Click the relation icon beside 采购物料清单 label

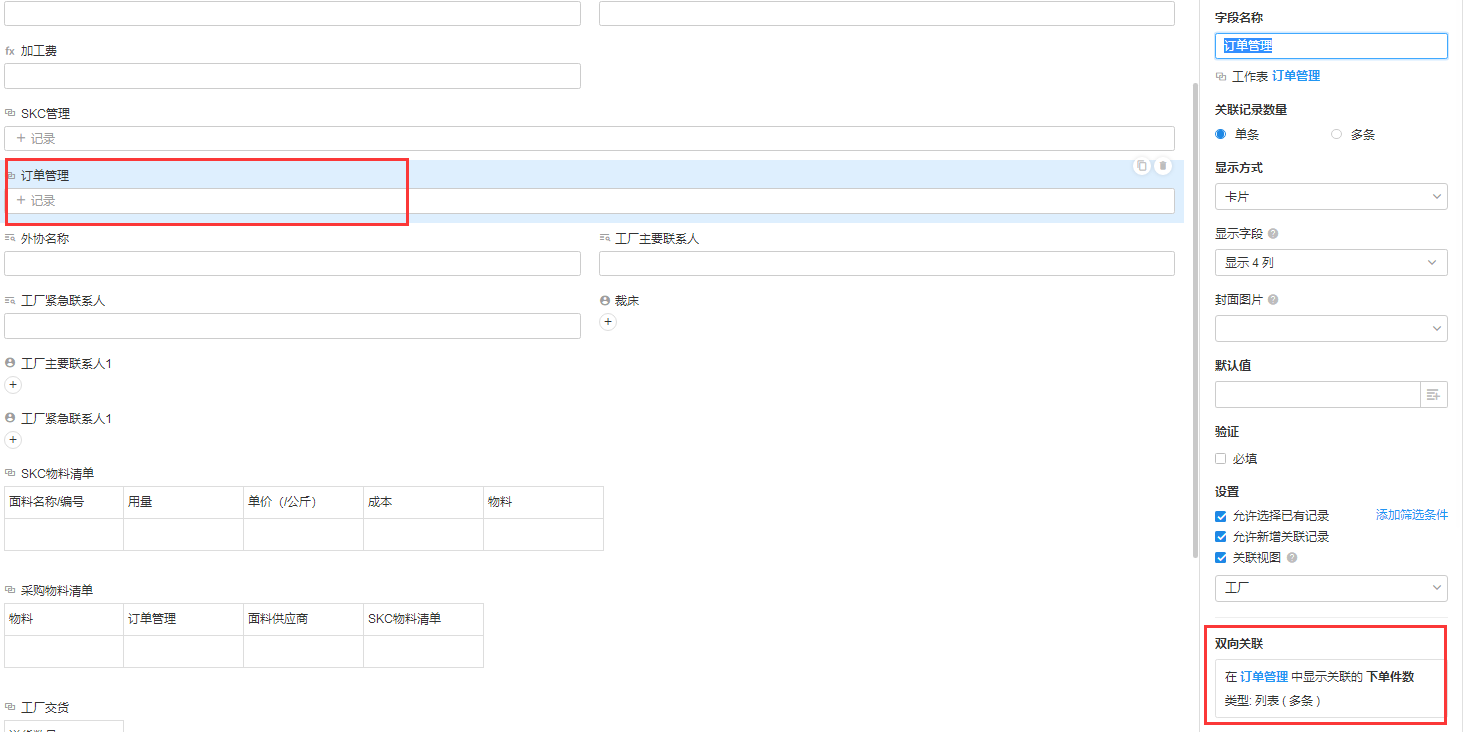10,591
